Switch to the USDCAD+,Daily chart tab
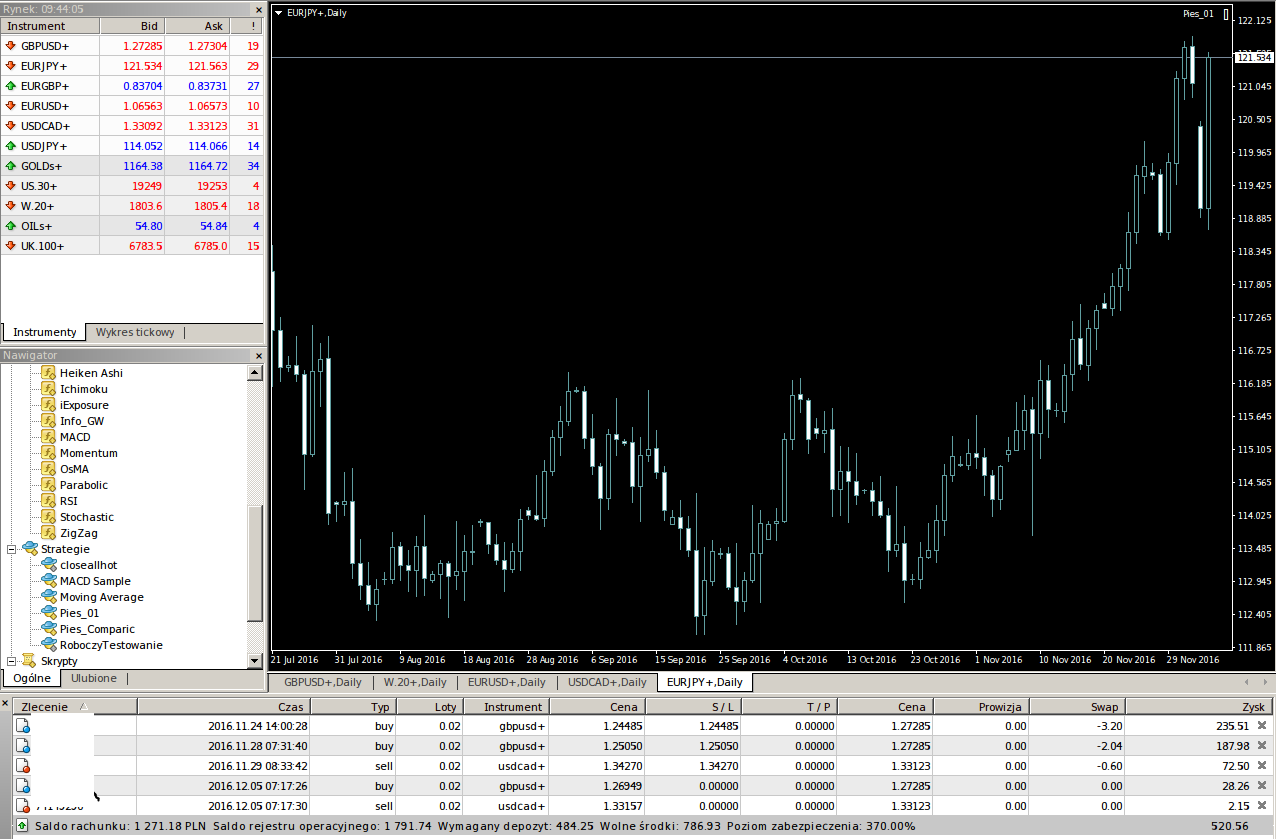 pos(607,682)
